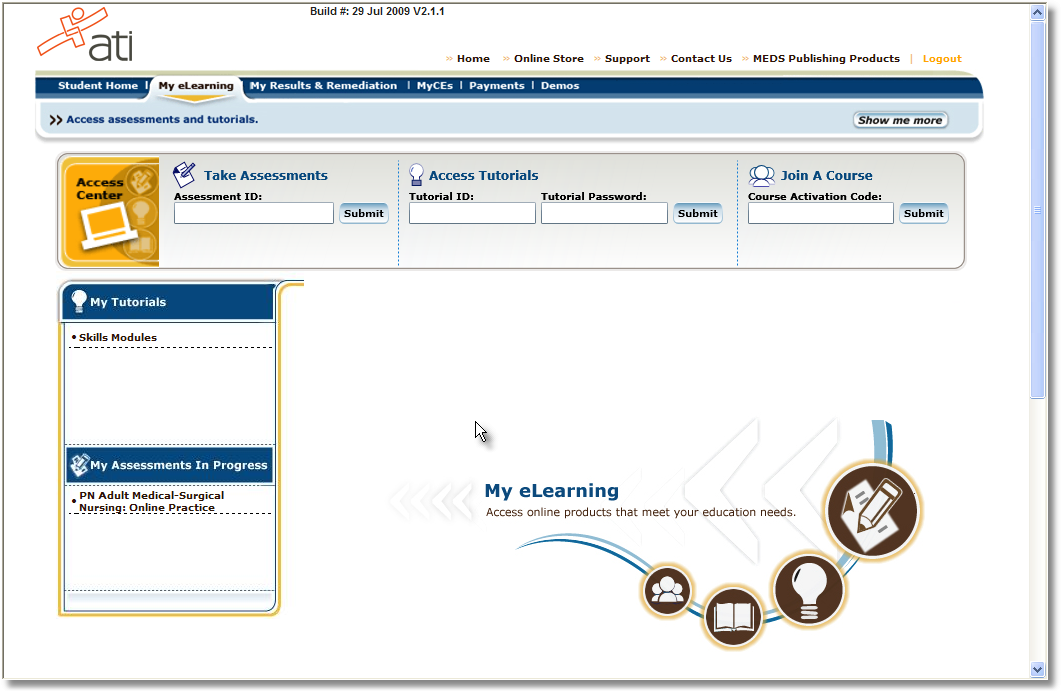Open the Student Home tab
This screenshot has height=694, width=1062.
(x=98, y=85)
